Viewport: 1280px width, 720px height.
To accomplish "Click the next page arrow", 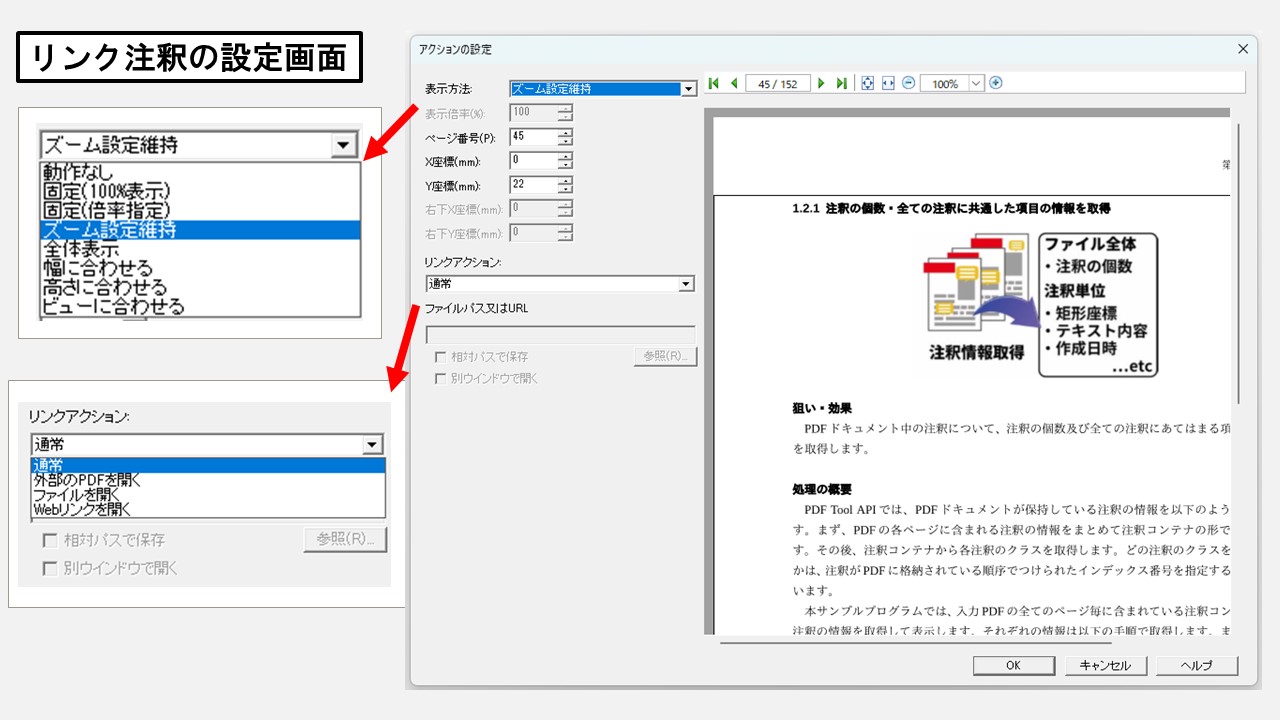I will [x=822, y=84].
